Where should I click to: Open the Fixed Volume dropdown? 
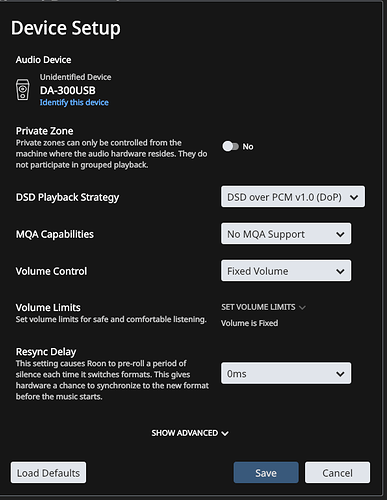pyautogui.click(x=286, y=271)
